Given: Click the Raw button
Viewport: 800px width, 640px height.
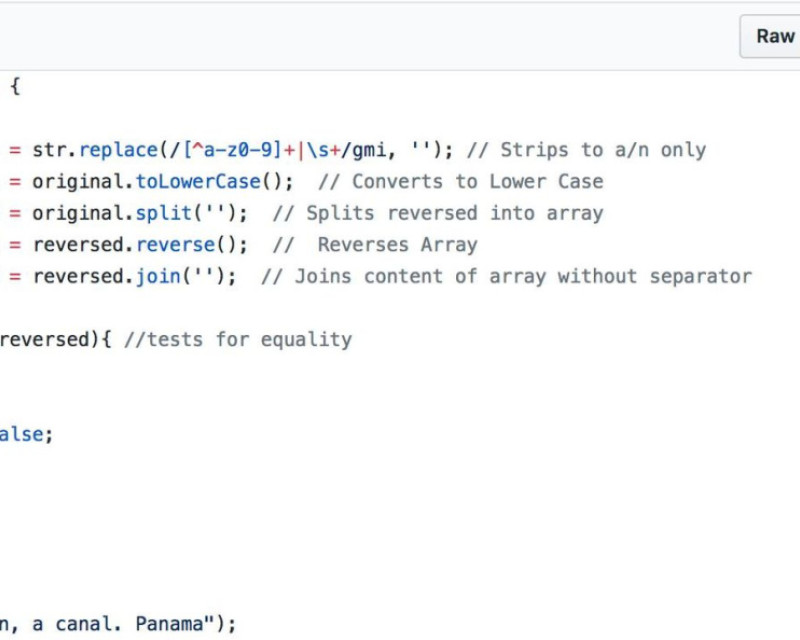Looking at the screenshot, I should (x=774, y=37).
